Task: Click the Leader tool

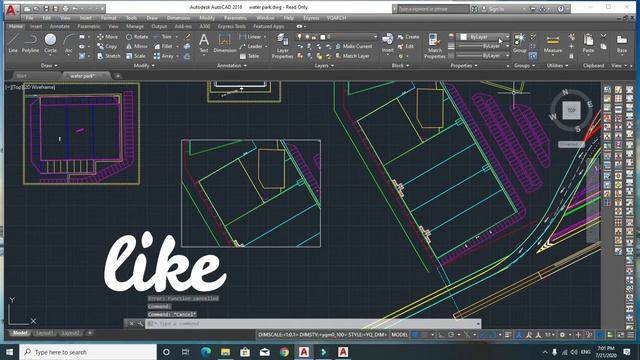Action: click(251, 47)
